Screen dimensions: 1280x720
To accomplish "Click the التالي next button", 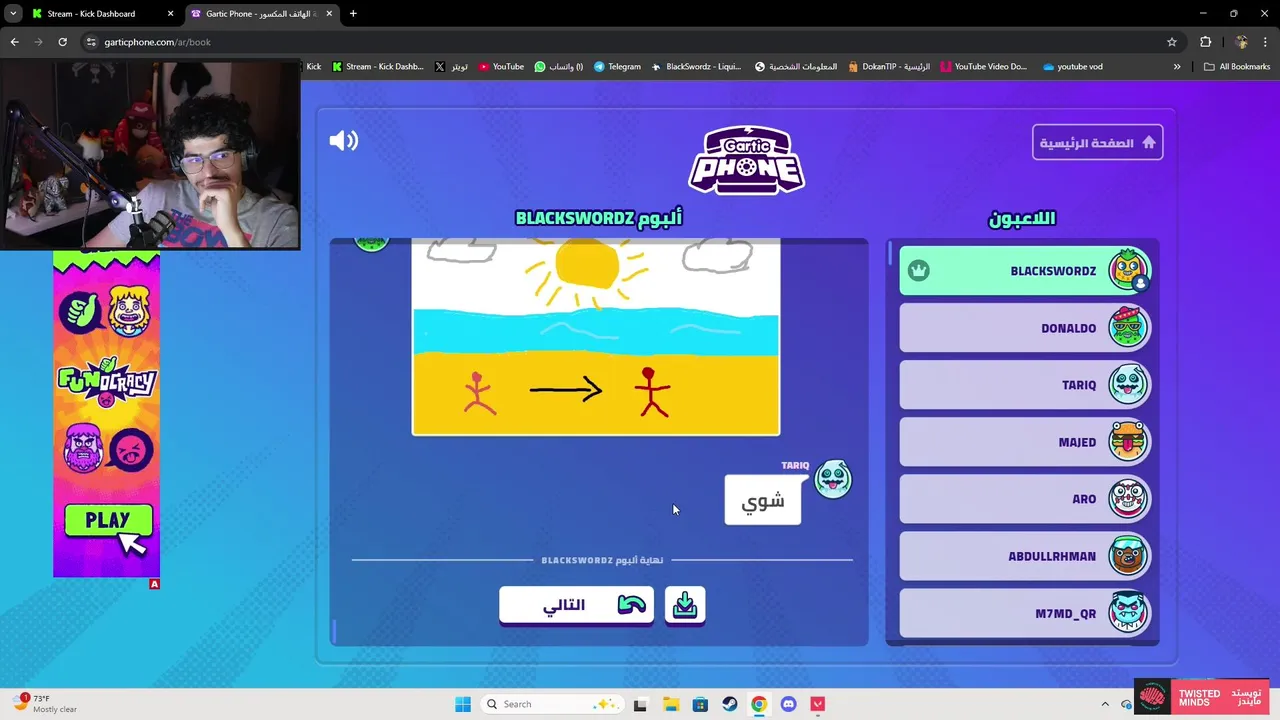I will 576,605.
